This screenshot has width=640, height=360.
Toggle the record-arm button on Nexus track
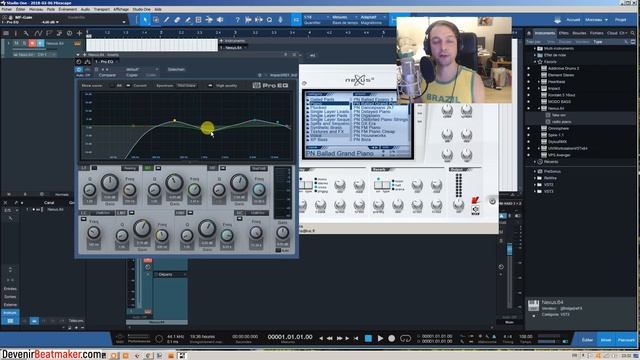[32, 43]
